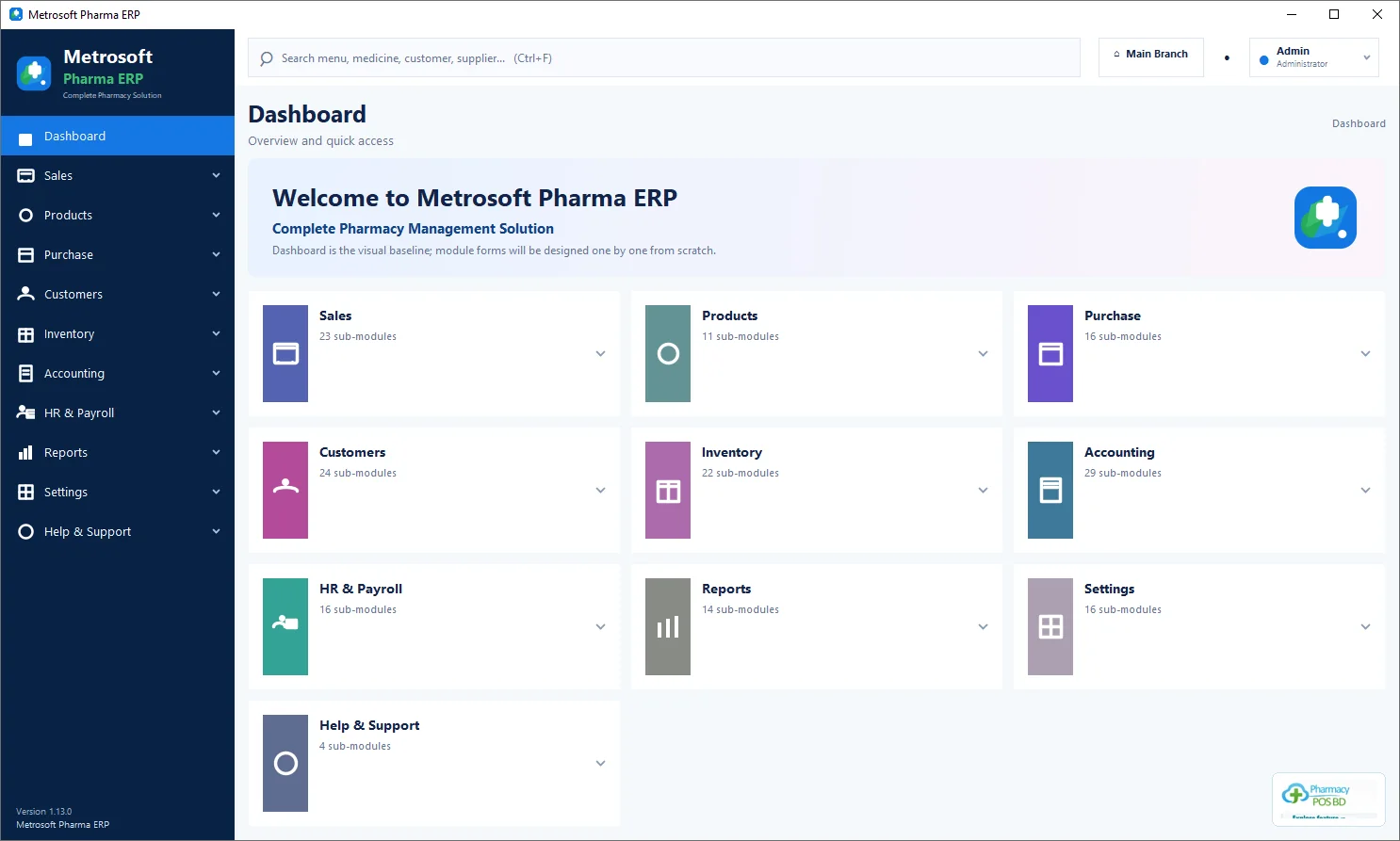Open the pink Customers tile icon
The width and height of the screenshot is (1400, 841).
click(x=285, y=490)
